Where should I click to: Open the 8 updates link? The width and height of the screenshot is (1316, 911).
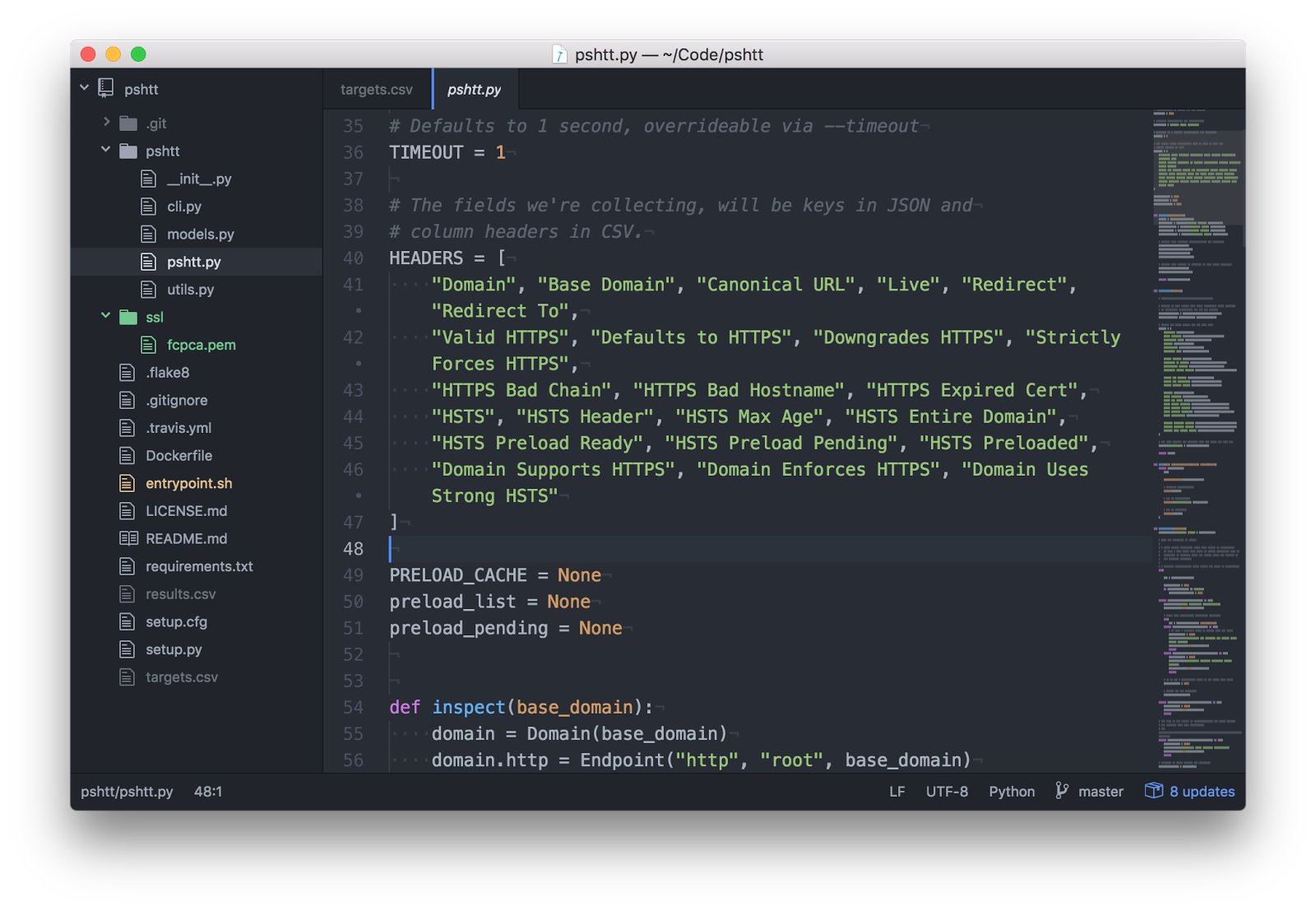(x=1202, y=791)
